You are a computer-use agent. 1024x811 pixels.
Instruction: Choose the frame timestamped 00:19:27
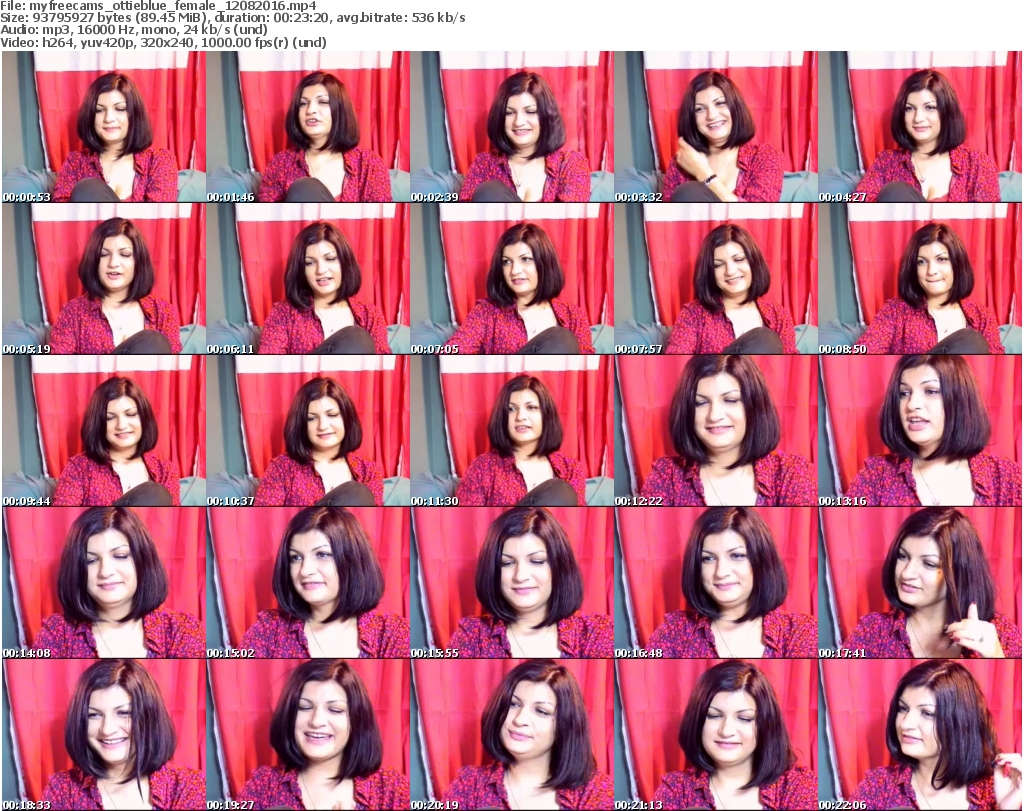point(308,735)
